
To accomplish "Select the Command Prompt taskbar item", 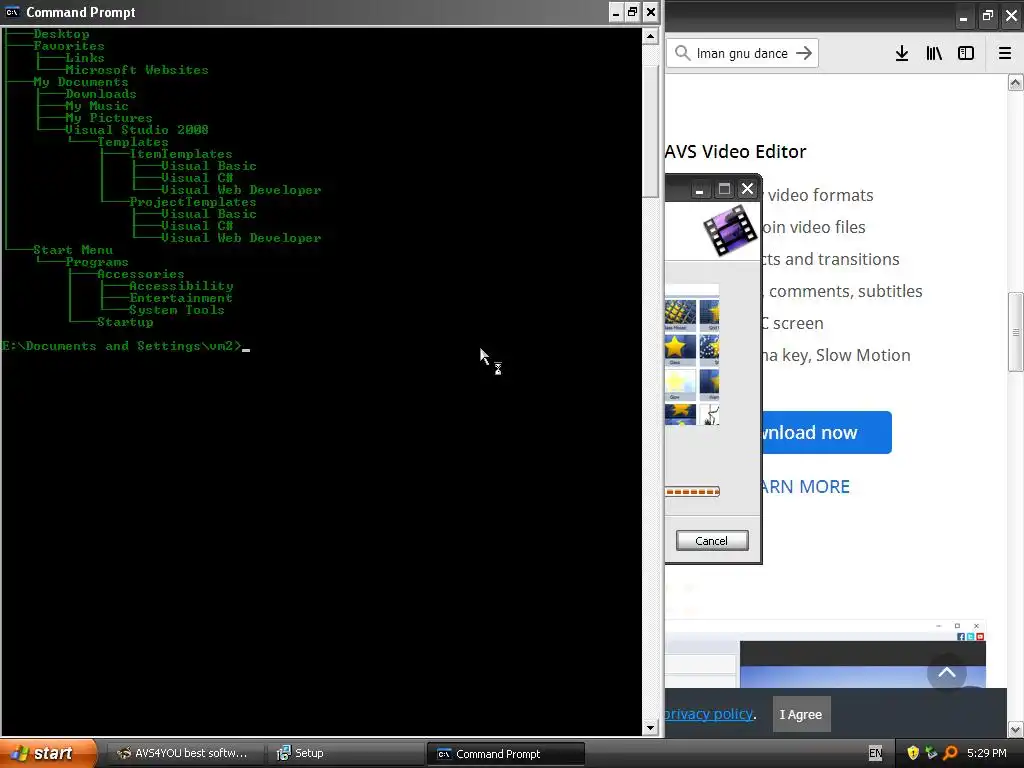I will pyautogui.click(x=506, y=754).
